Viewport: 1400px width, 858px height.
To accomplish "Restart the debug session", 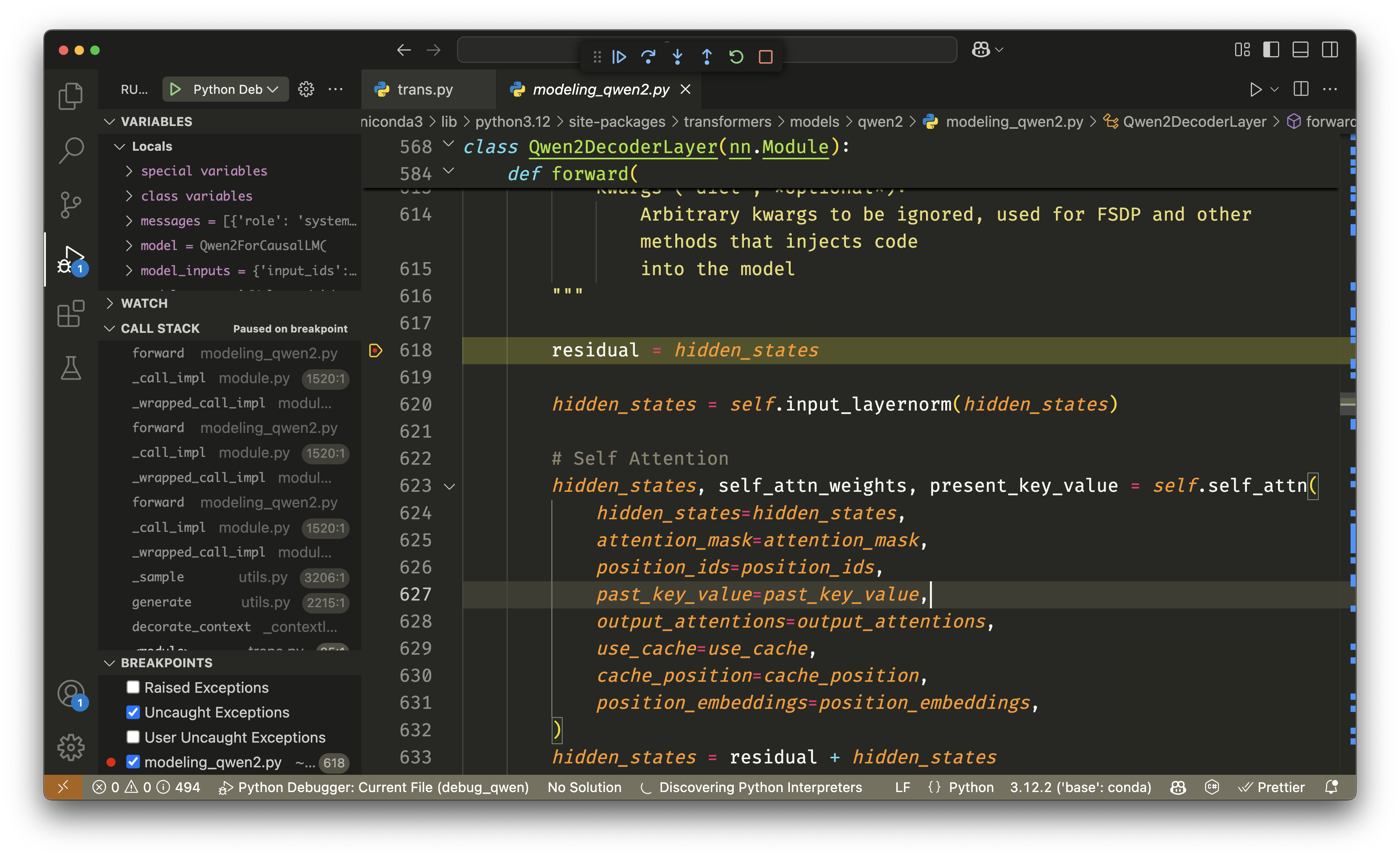I will coord(736,57).
